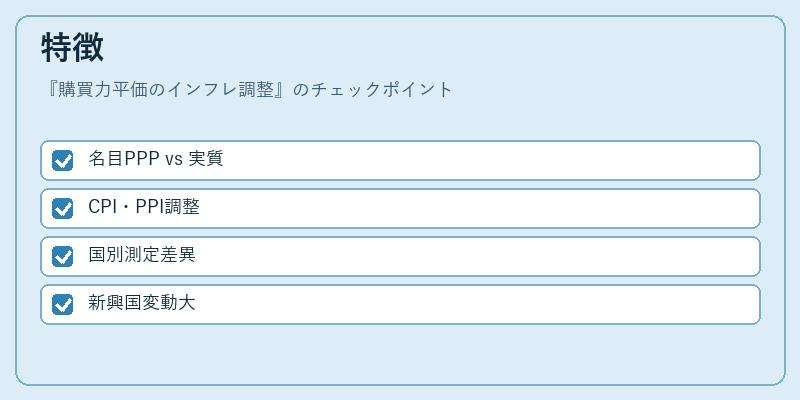Untick the 新興国変動大 checkbox
Screen dimensions: 800x400
tap(62, 304)
